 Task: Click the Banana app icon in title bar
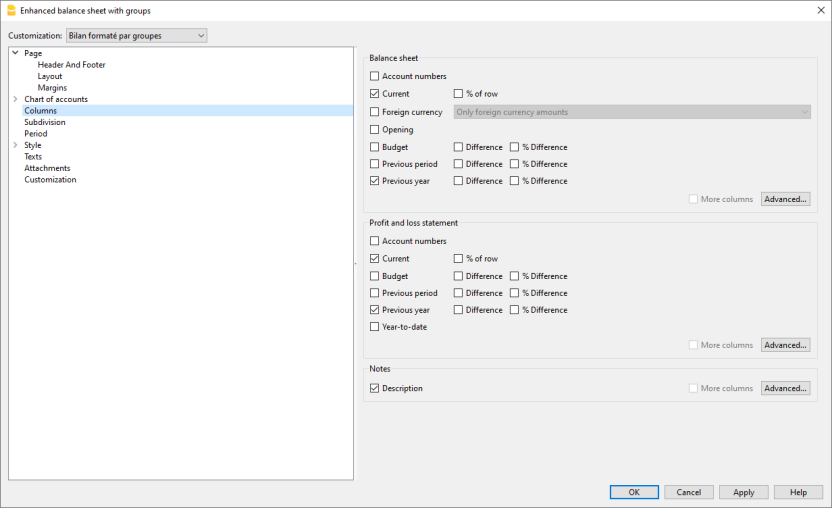(11, 11)
